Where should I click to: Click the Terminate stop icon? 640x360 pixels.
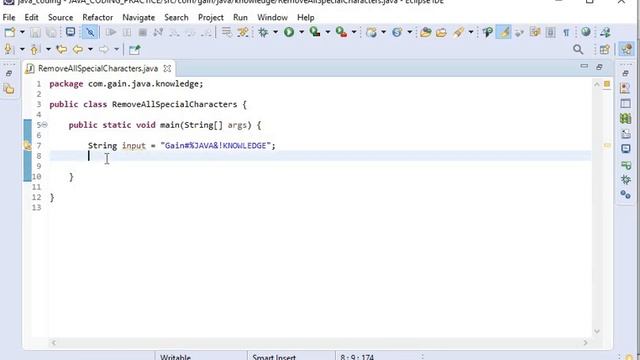tap(142, 32)
